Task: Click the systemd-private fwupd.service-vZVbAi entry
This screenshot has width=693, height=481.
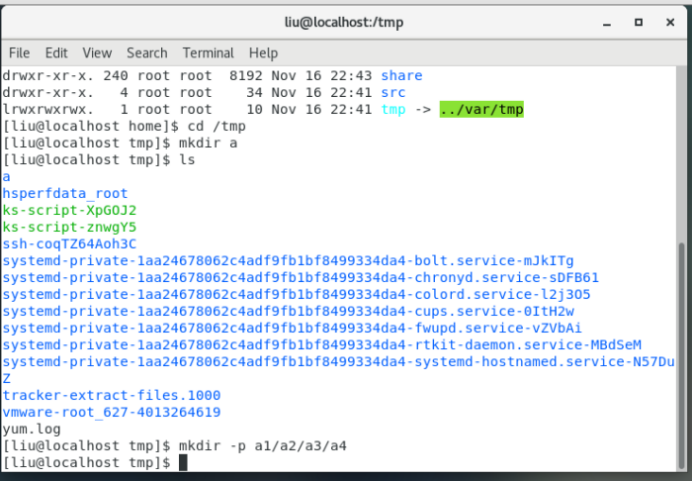Action: click(292, 328)
